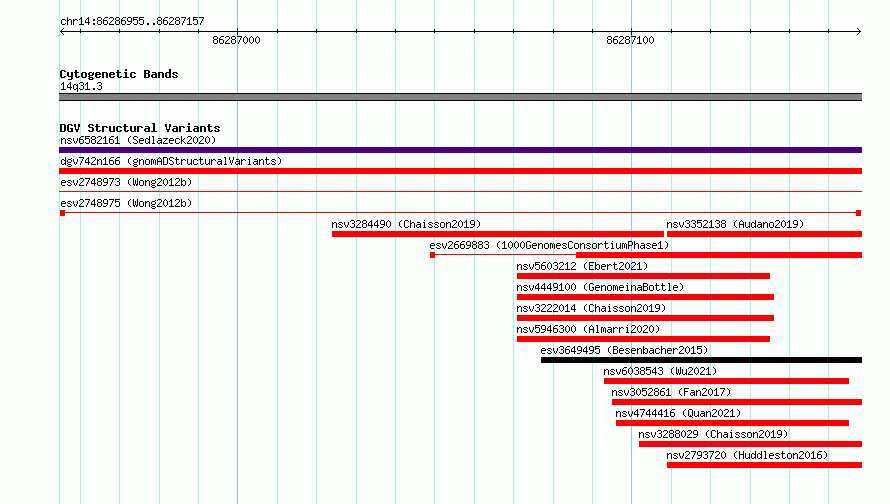The image size is (890, 504).
Task: Select the nsv3352138 red variant bar
Action: click(765, 234)
